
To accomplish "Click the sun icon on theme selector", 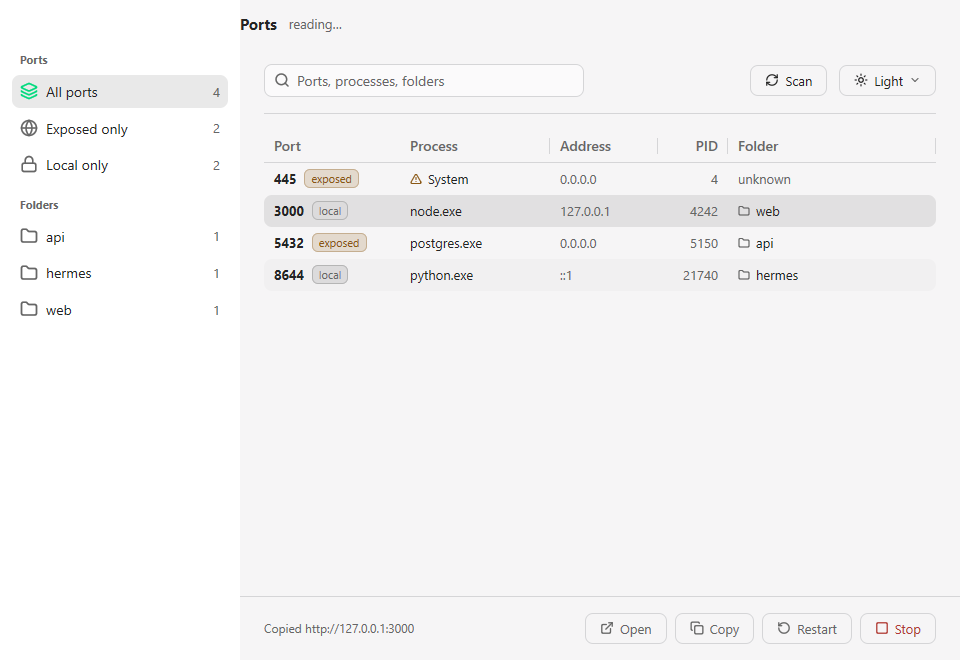I will tap(861, 80).
